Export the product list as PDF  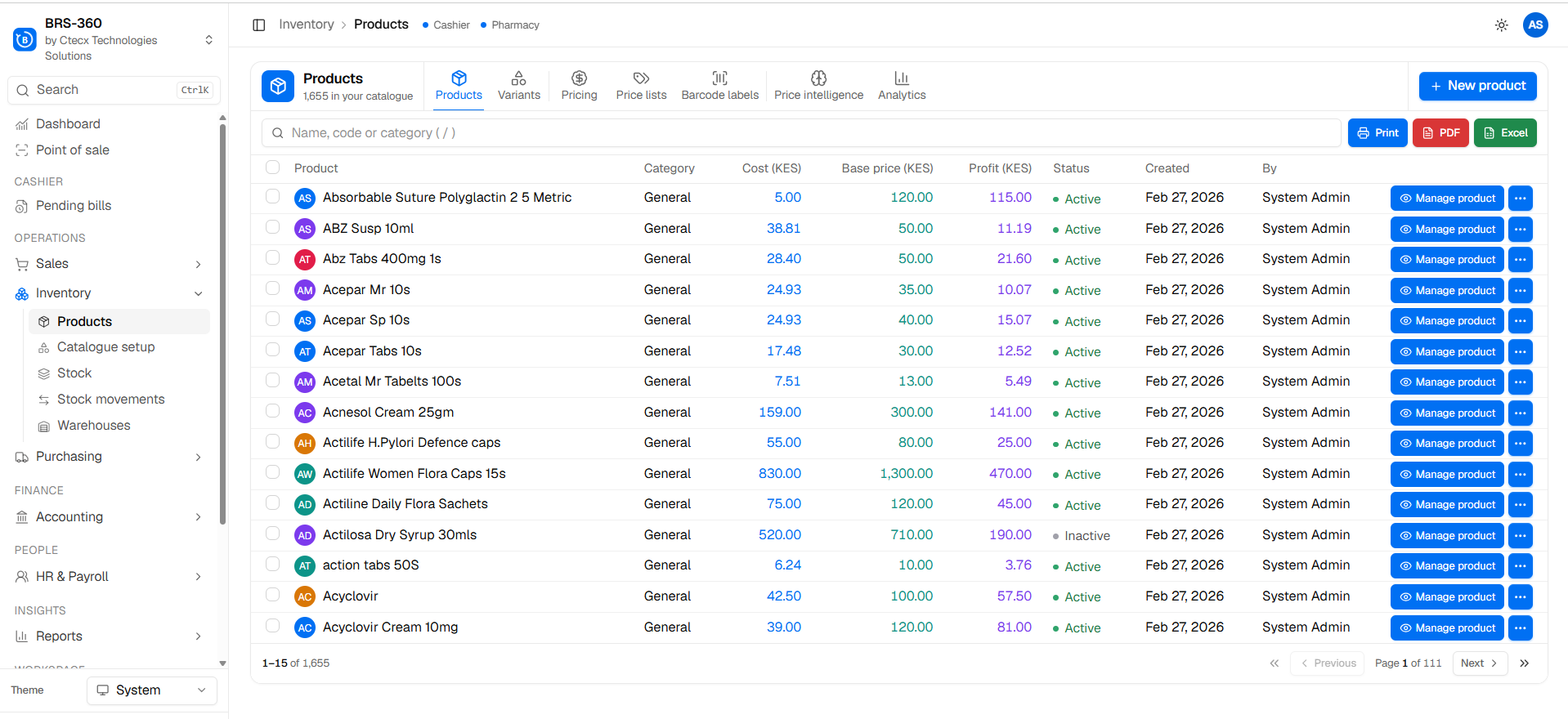1440,133
